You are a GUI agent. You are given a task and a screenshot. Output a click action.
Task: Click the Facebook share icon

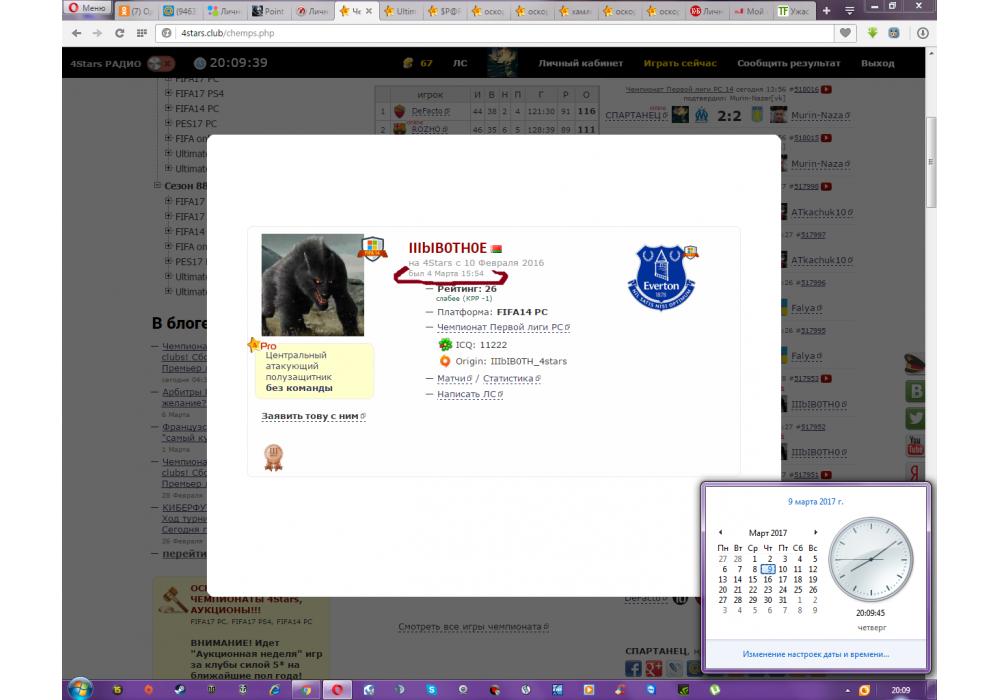pyautogui.click(x=633, y=668)
